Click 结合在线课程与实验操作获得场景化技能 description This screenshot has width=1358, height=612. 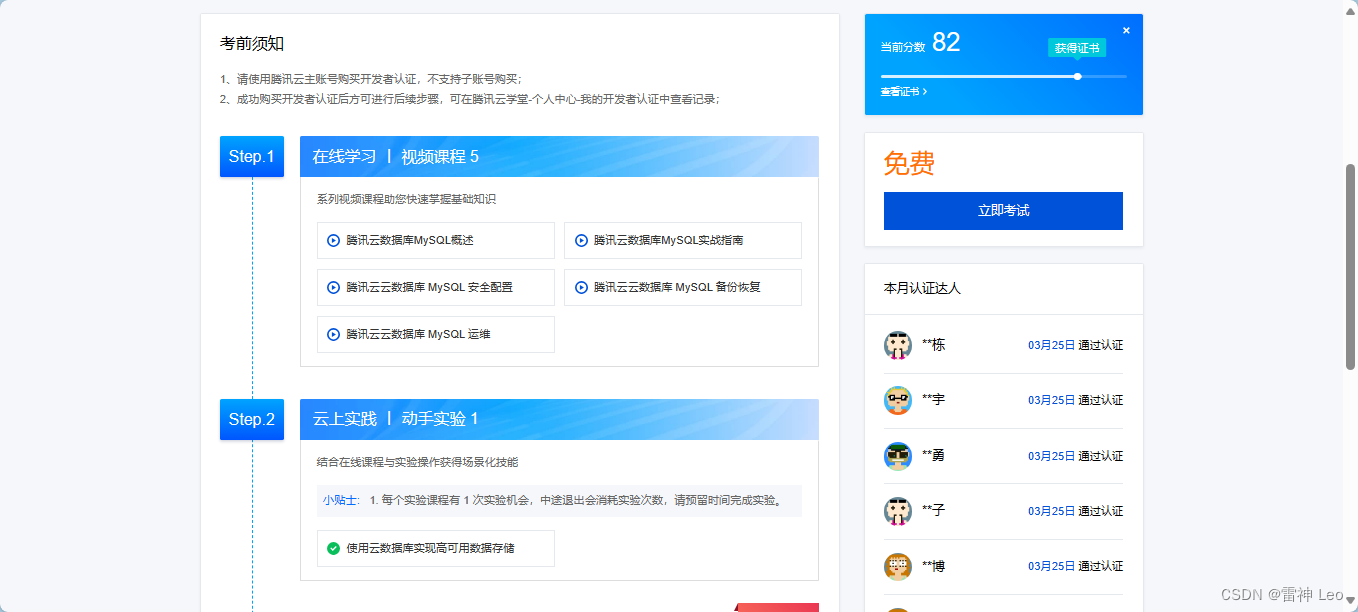coord(417,462)
